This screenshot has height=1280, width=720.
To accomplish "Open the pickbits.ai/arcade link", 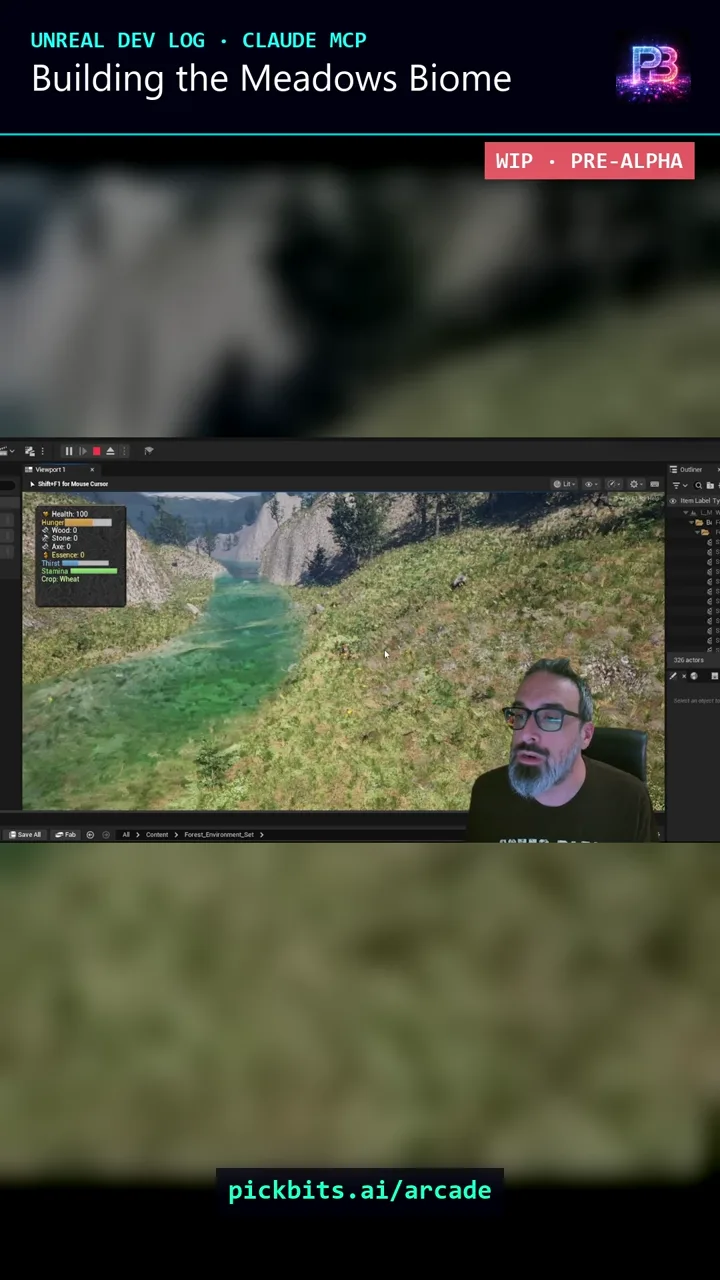I will point(360,1190).
